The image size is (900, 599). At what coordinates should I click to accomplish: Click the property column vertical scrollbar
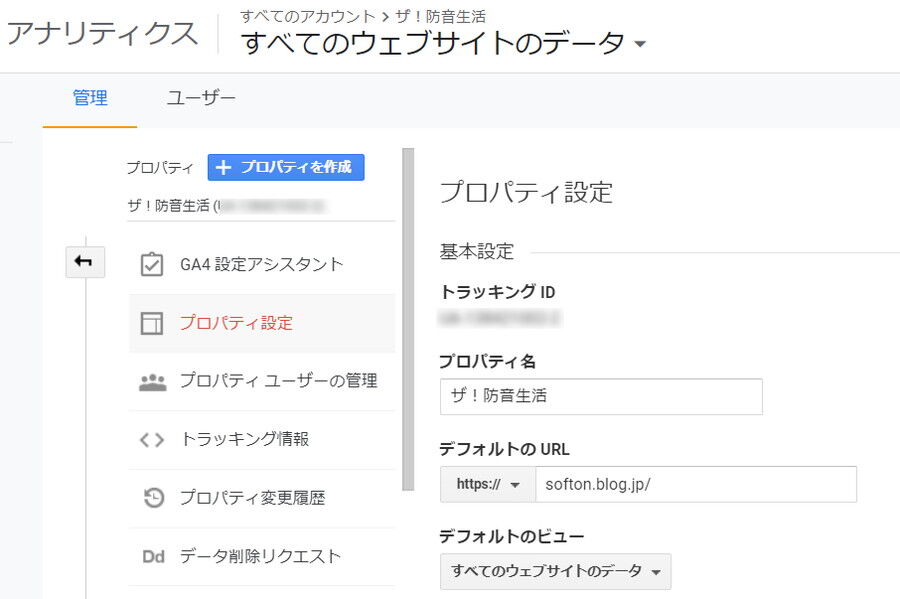tap(408, 319)
